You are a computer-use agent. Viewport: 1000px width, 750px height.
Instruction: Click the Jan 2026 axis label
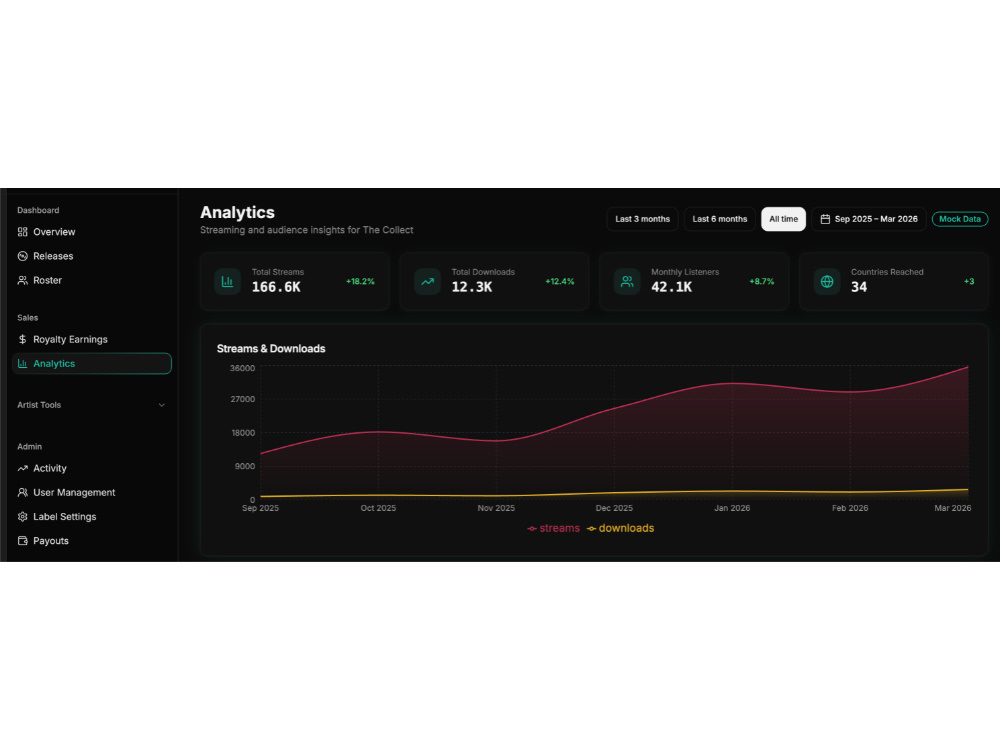732,508
